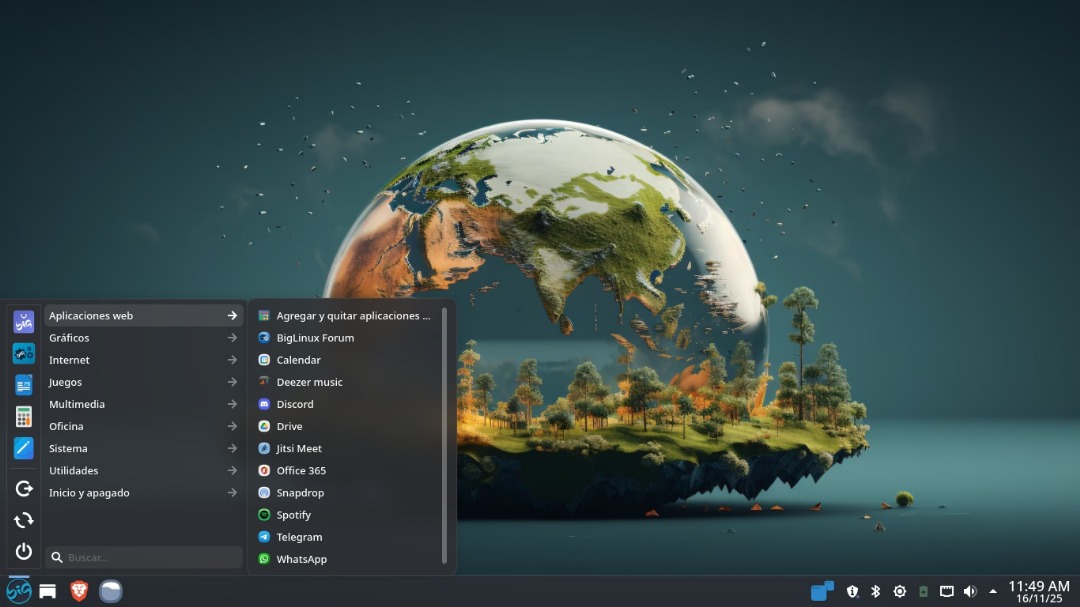Open brightness settings tray icon
This screenshot has height=607, width=1080.
(x=900, y=591)
